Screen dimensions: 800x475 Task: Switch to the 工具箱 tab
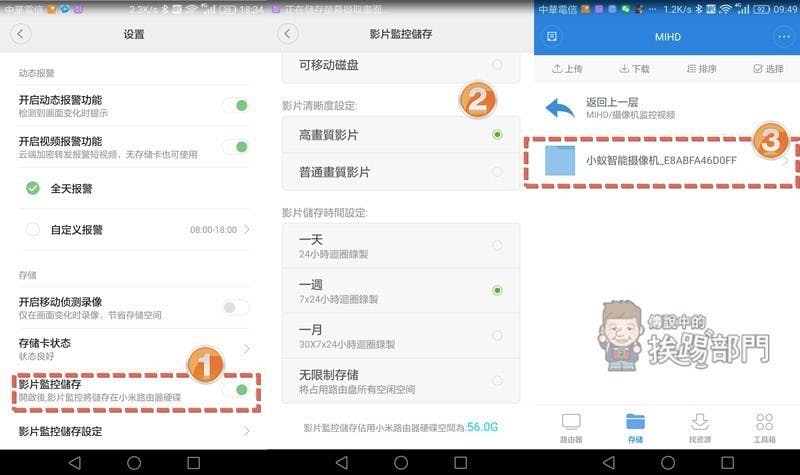click(x=764, y=428)
